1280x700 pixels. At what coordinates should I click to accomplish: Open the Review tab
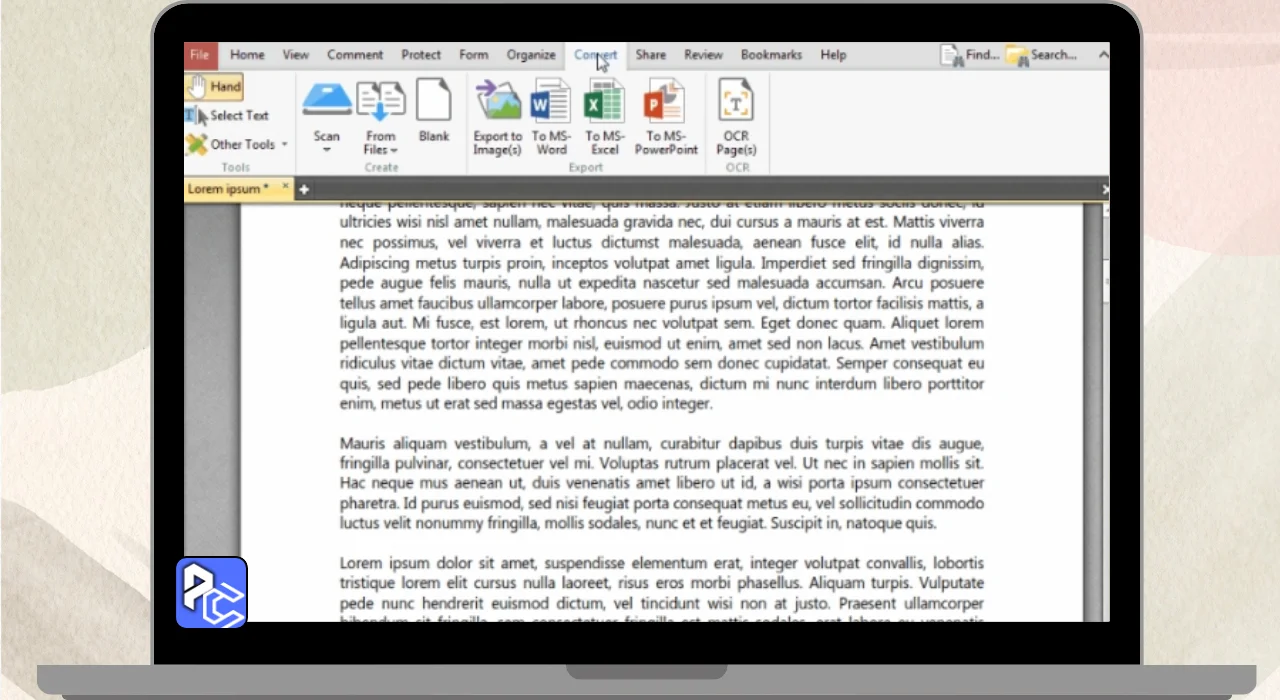coord(703,55)
